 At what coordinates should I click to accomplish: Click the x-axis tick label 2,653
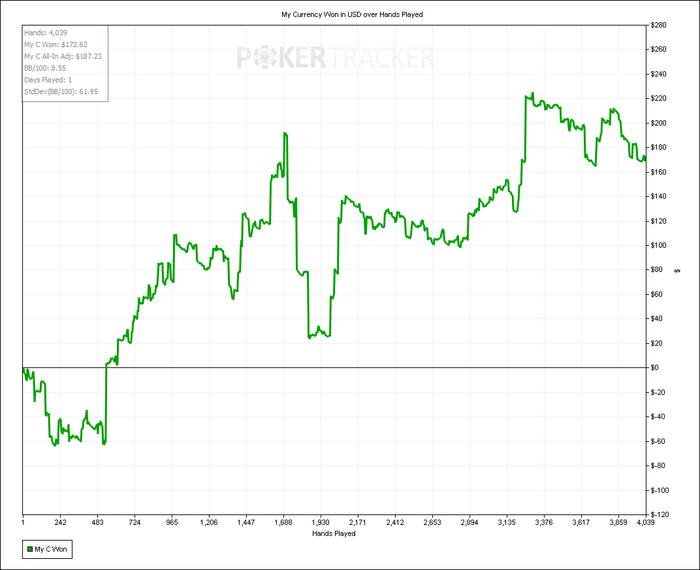[432, 522]
